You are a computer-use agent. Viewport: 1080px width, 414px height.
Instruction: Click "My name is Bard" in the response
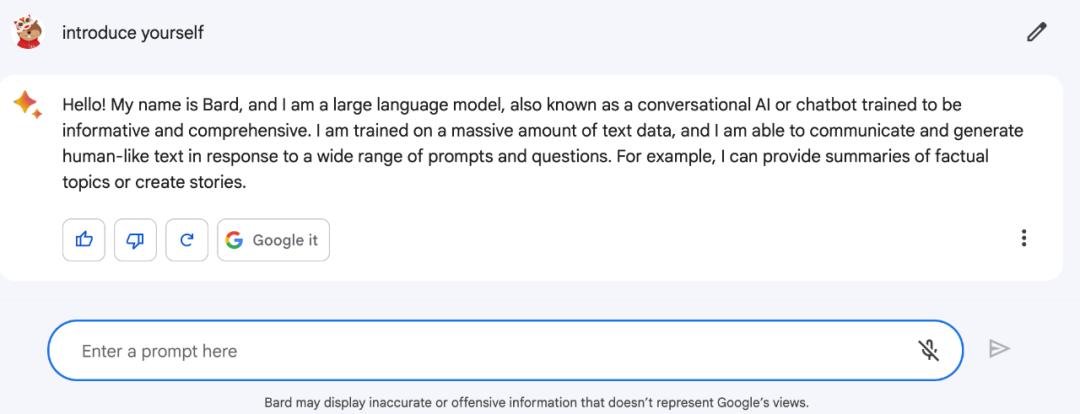pyautogui.click(x=169, y=105)
